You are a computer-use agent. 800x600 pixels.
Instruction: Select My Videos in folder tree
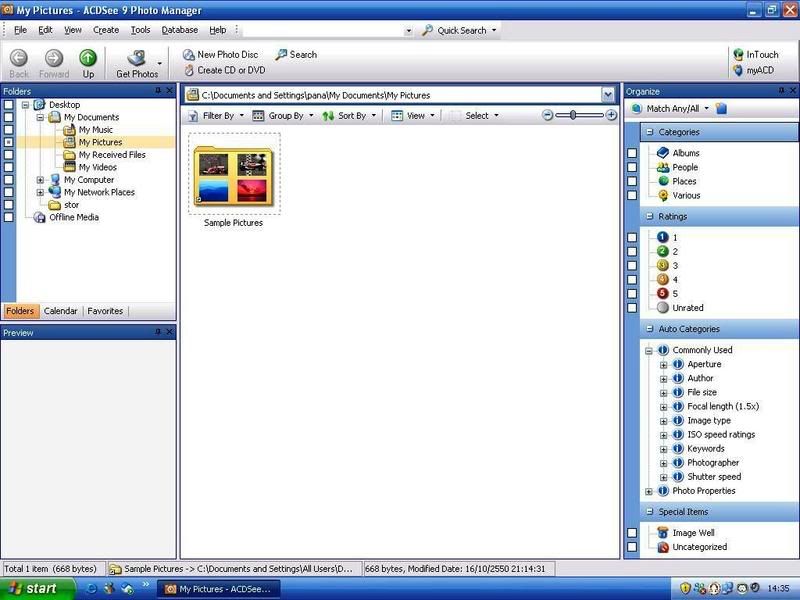(x=97, y=167)
